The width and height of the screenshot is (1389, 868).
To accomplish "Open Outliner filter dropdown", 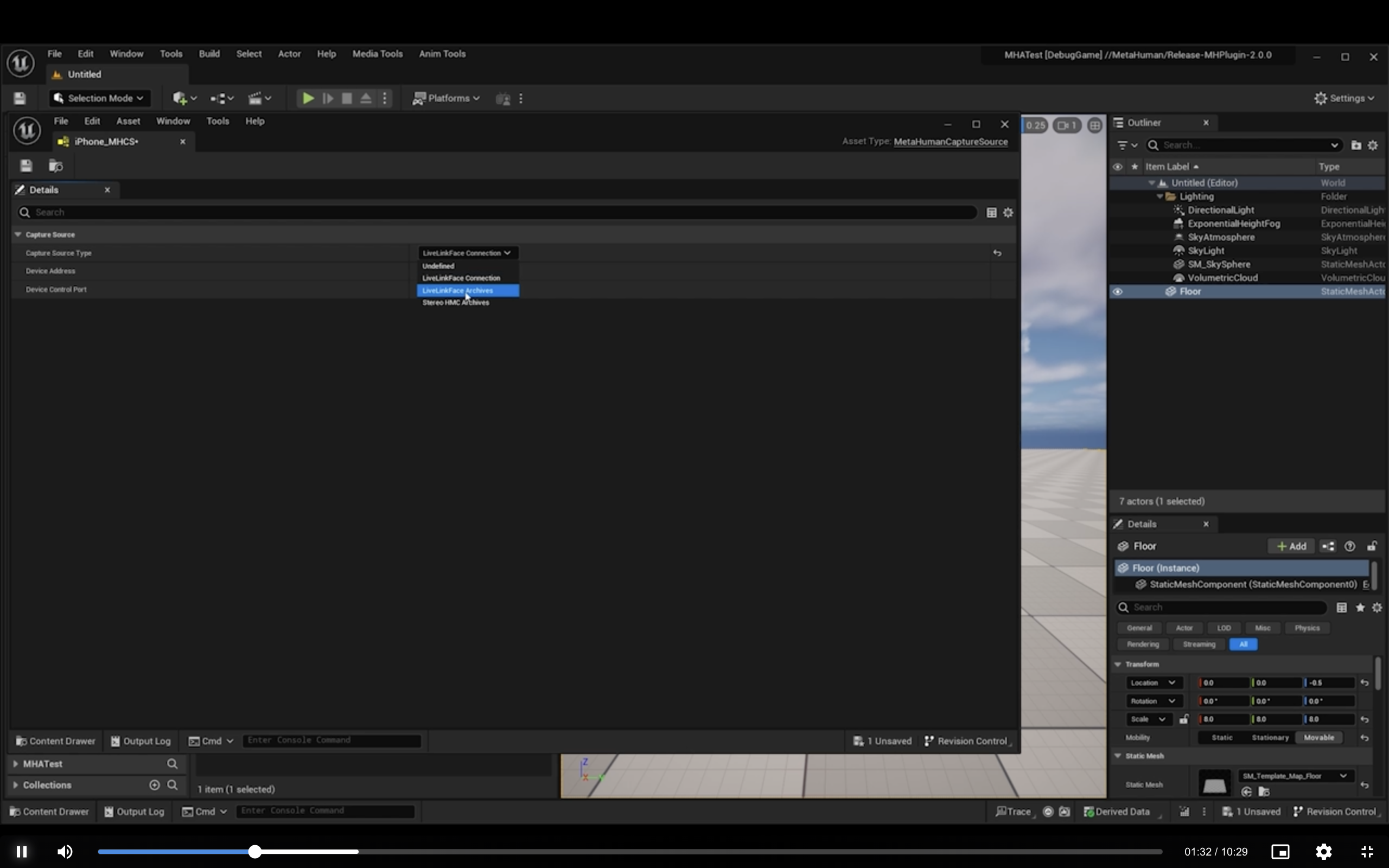I will (1126, 145).
